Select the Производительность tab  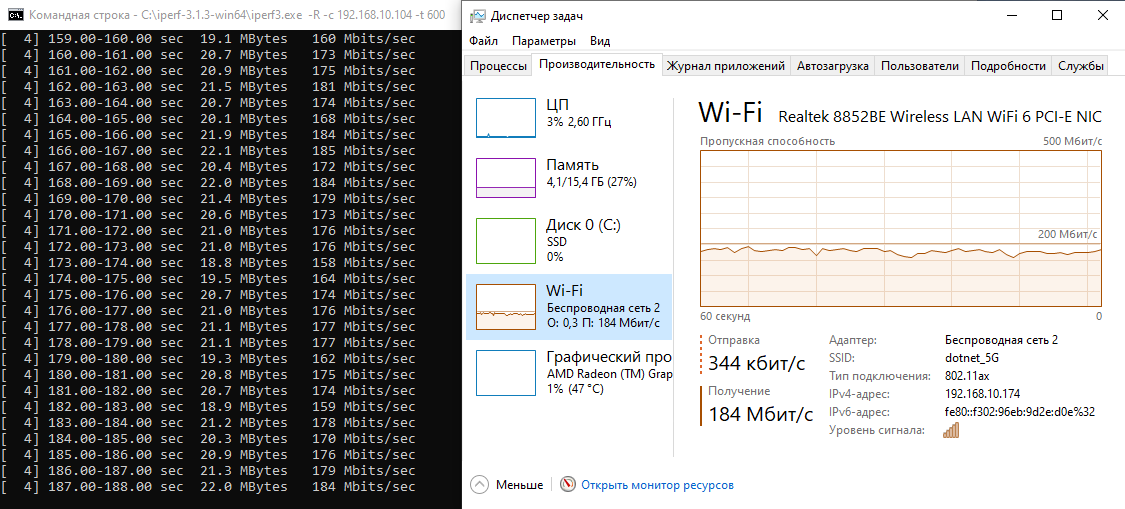point(597,65)
